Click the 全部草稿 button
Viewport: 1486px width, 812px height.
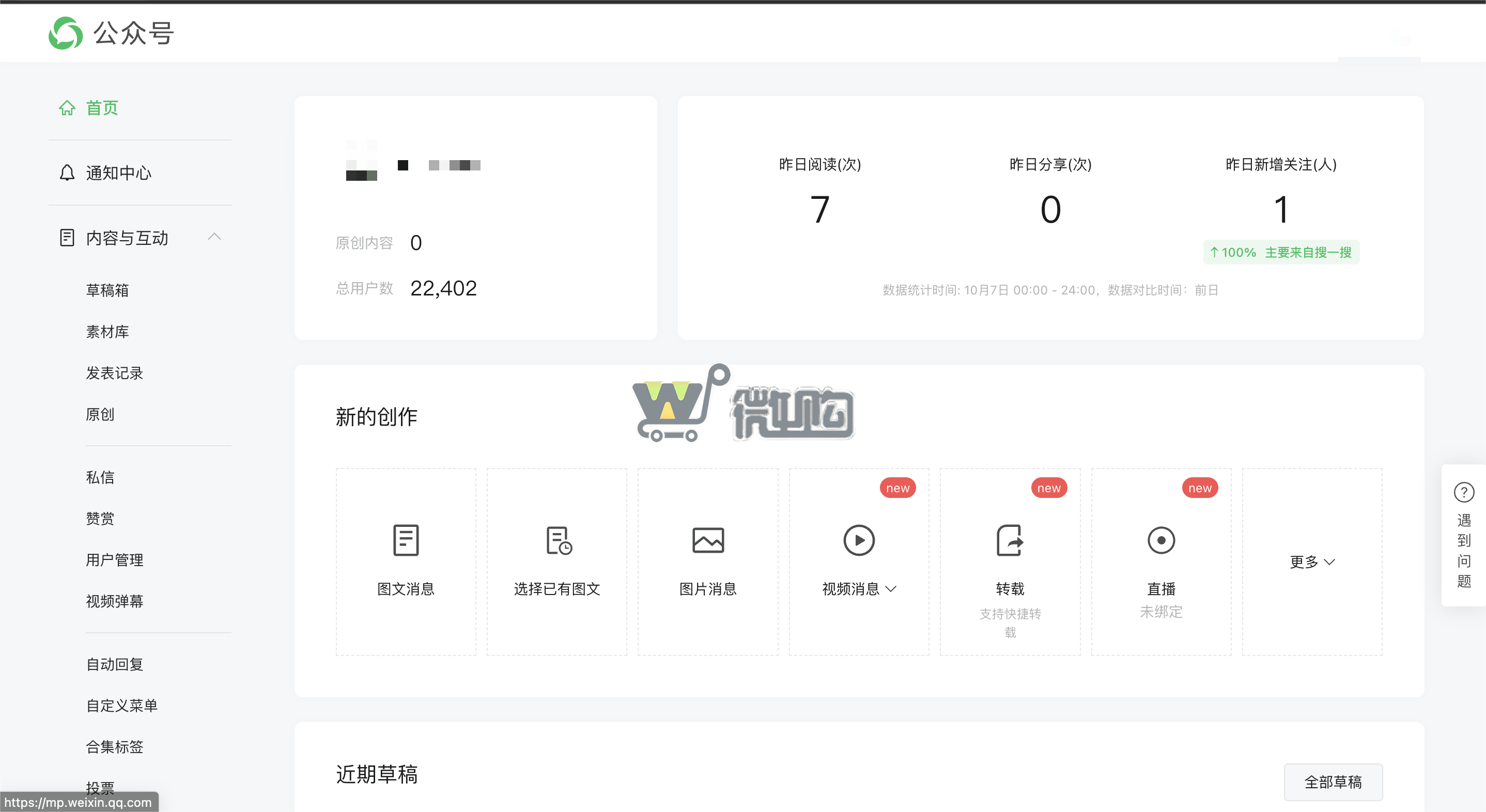point(1333,782)
